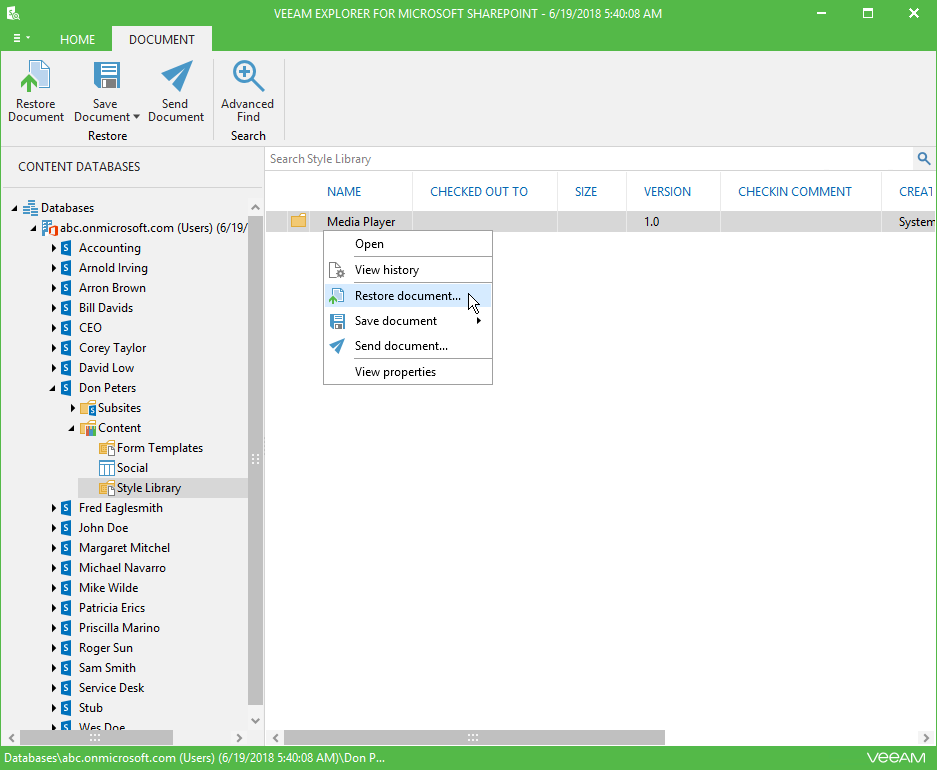
Task: Click View history icon in context menu
Action: pos(337,270)
